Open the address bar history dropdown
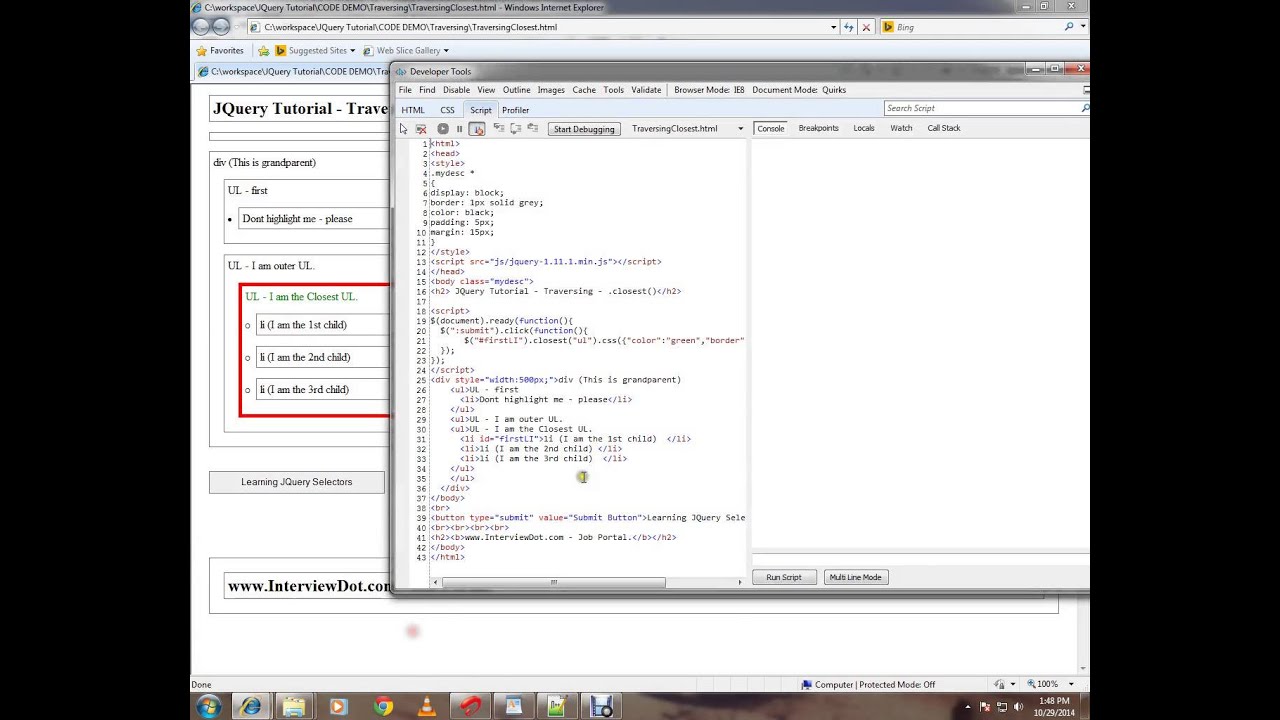 pyautogui.click(x=834, y=27)
